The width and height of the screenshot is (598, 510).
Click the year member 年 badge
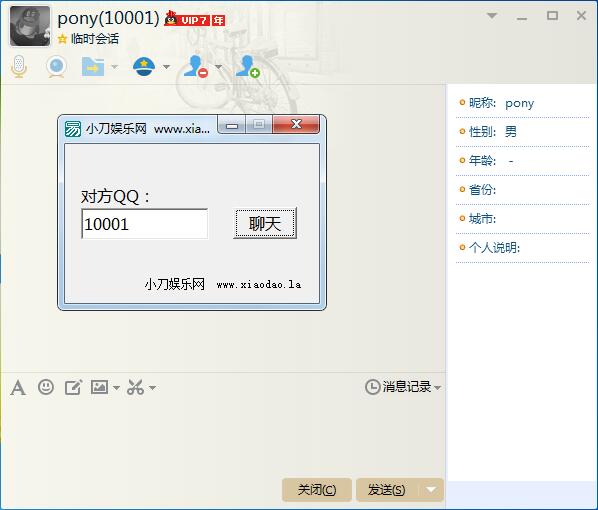point(219,20)
